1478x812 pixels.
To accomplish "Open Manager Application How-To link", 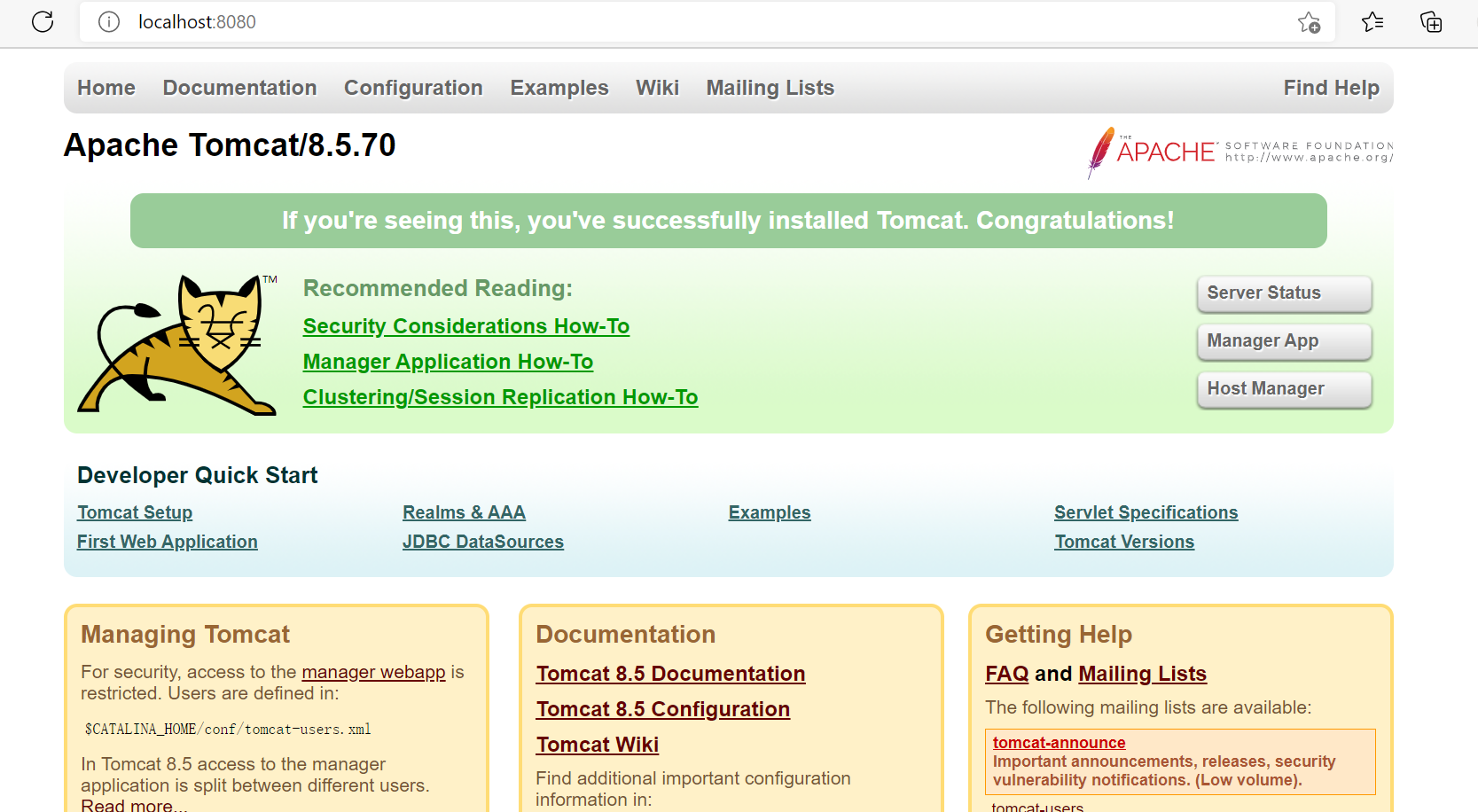I will pos(448,362).
